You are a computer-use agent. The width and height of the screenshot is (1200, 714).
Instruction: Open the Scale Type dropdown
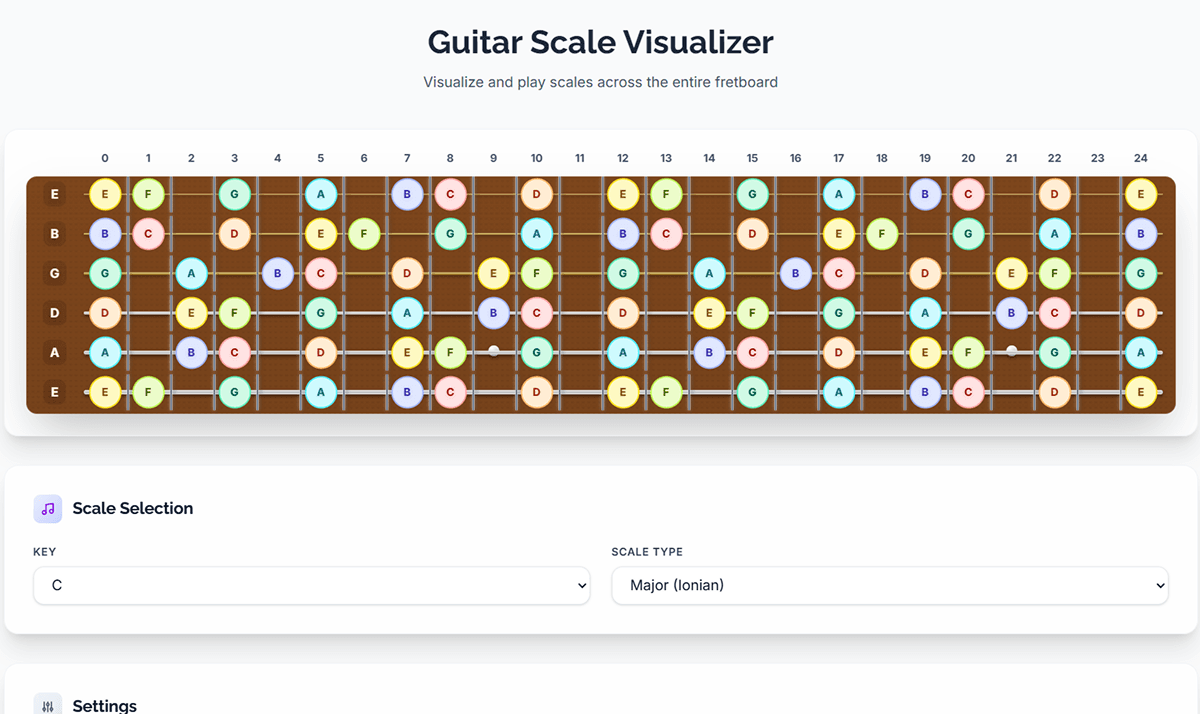(889, 585)
